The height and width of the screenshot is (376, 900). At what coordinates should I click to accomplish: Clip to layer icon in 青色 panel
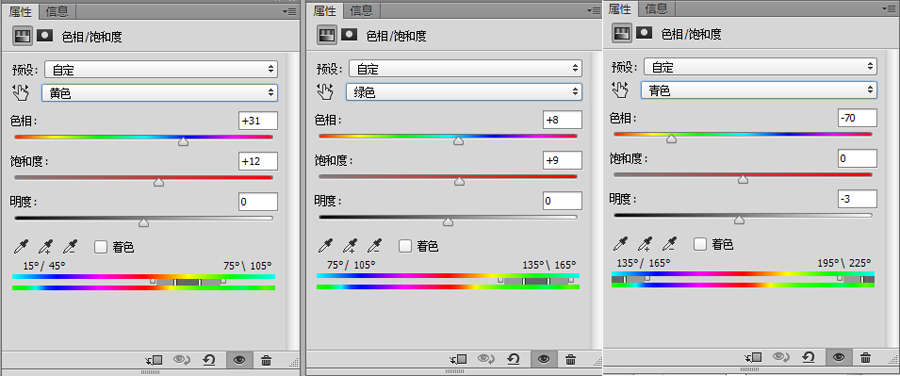coord(753,358)
